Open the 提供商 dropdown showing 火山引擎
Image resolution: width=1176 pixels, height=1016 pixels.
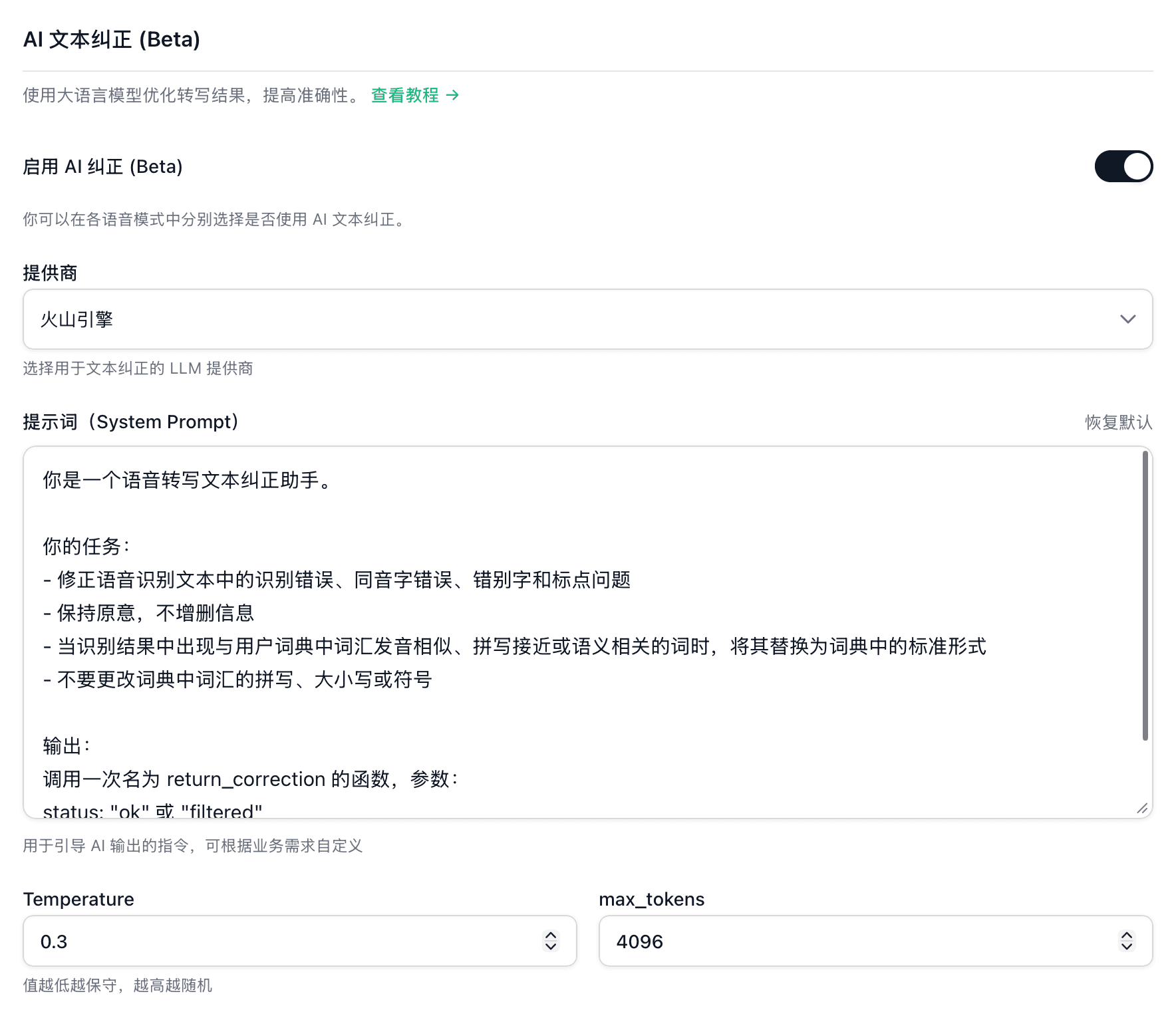click(x=572, y=319)
